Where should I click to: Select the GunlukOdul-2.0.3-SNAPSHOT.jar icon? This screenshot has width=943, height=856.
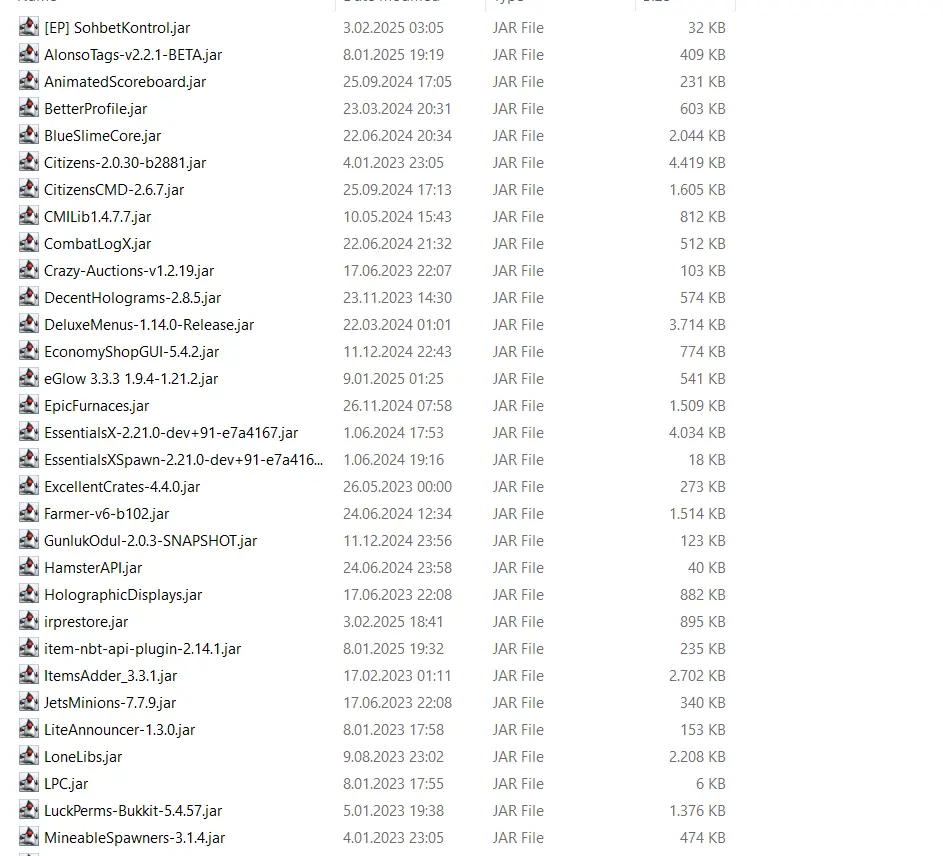29,541
